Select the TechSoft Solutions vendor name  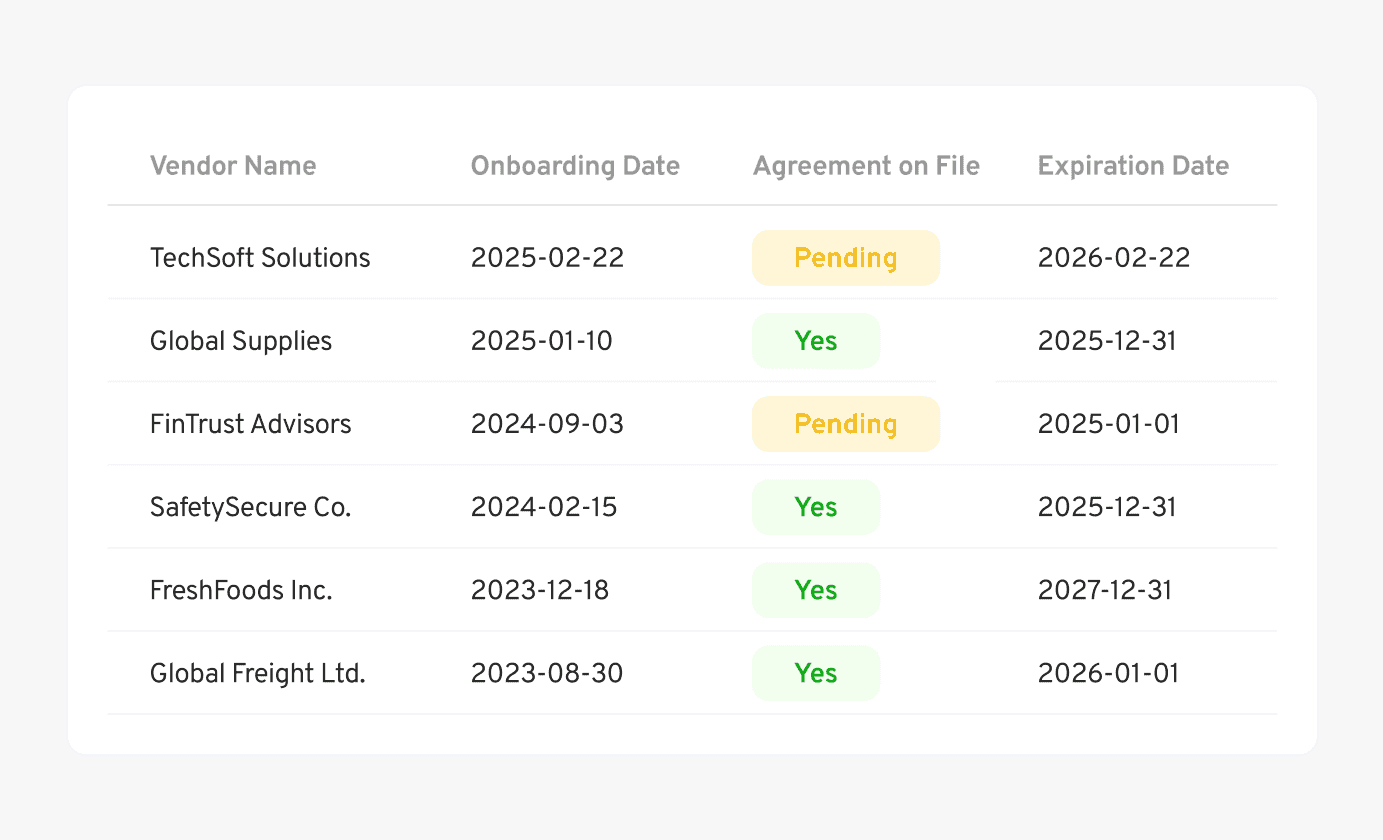pyautogui.click(x=260, y=258)
